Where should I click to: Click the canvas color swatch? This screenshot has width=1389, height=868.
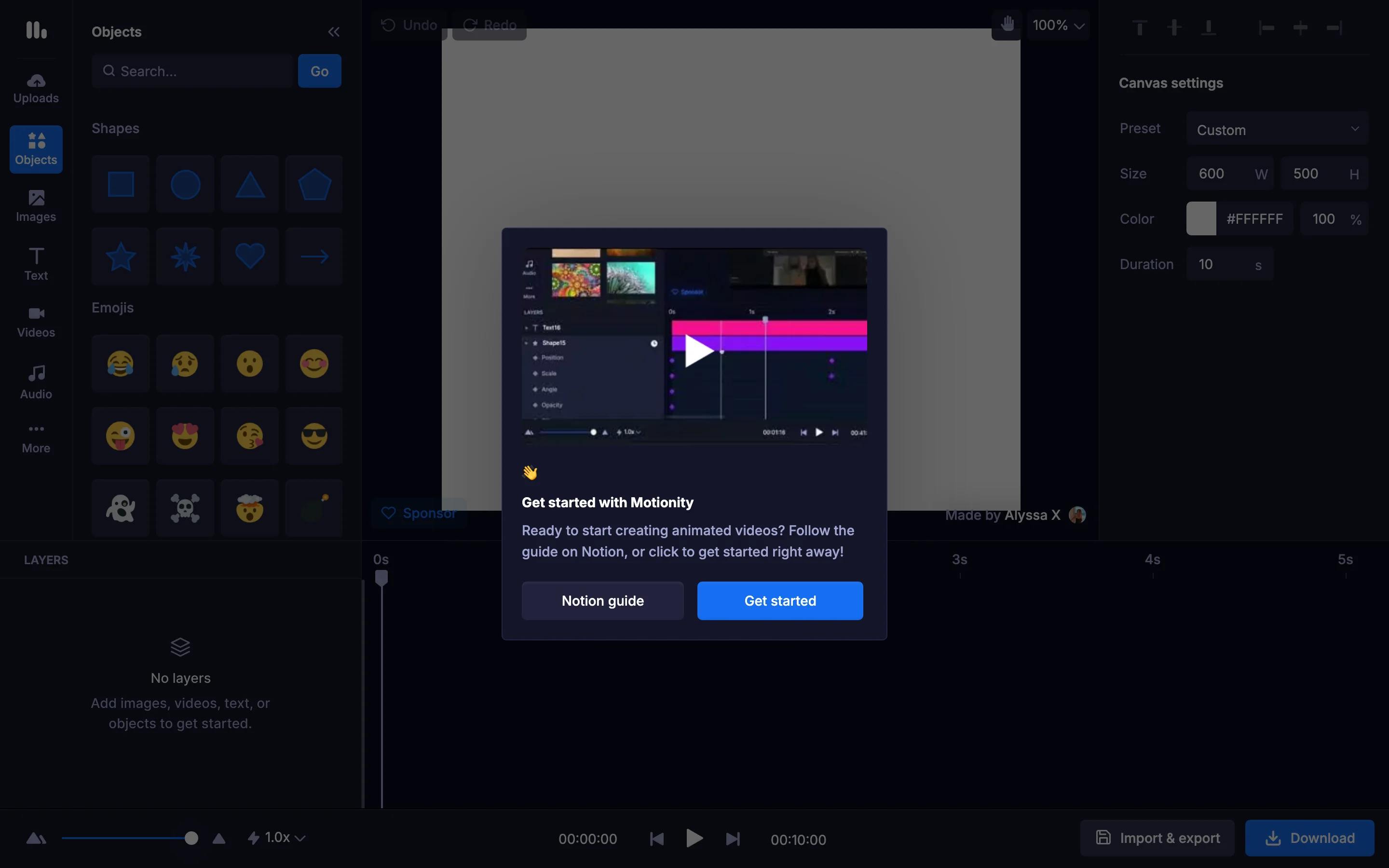pyautogui.click(x=1201, y=219)
